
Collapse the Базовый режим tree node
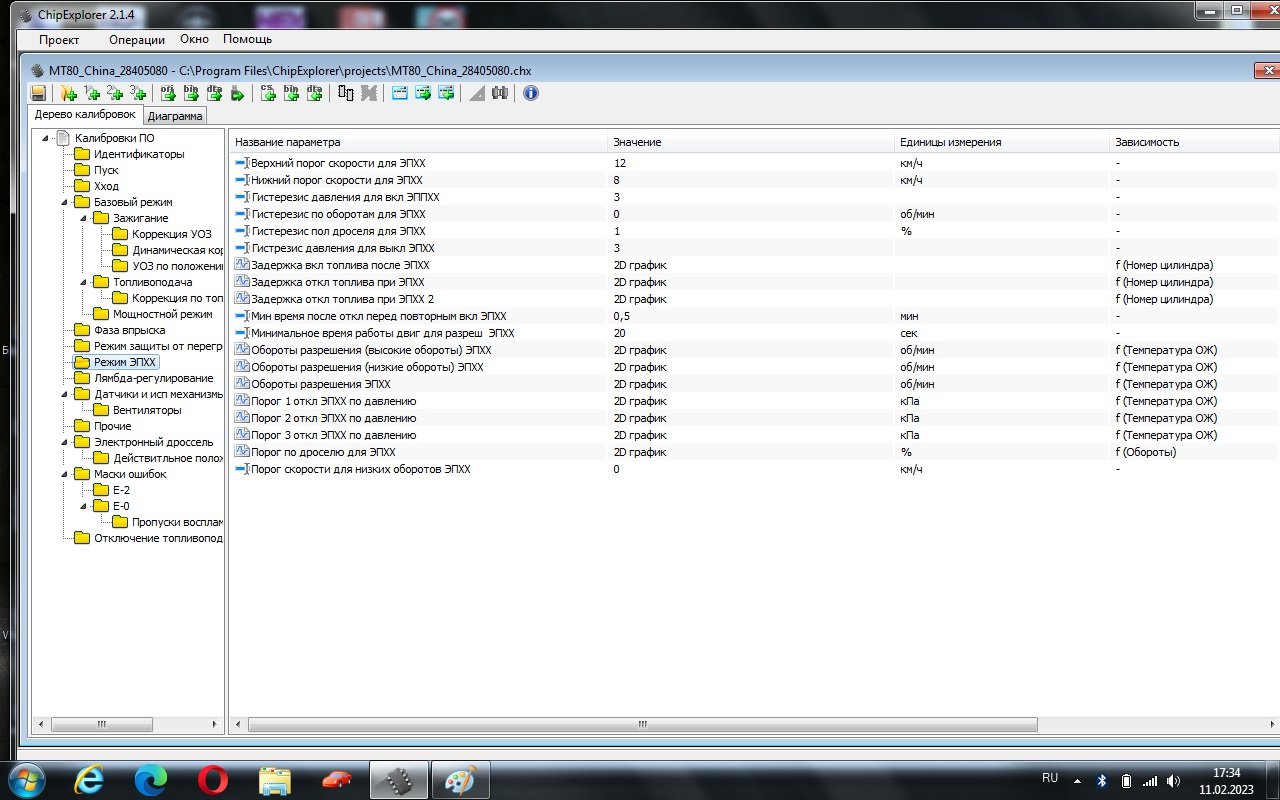tap(65, 202)
